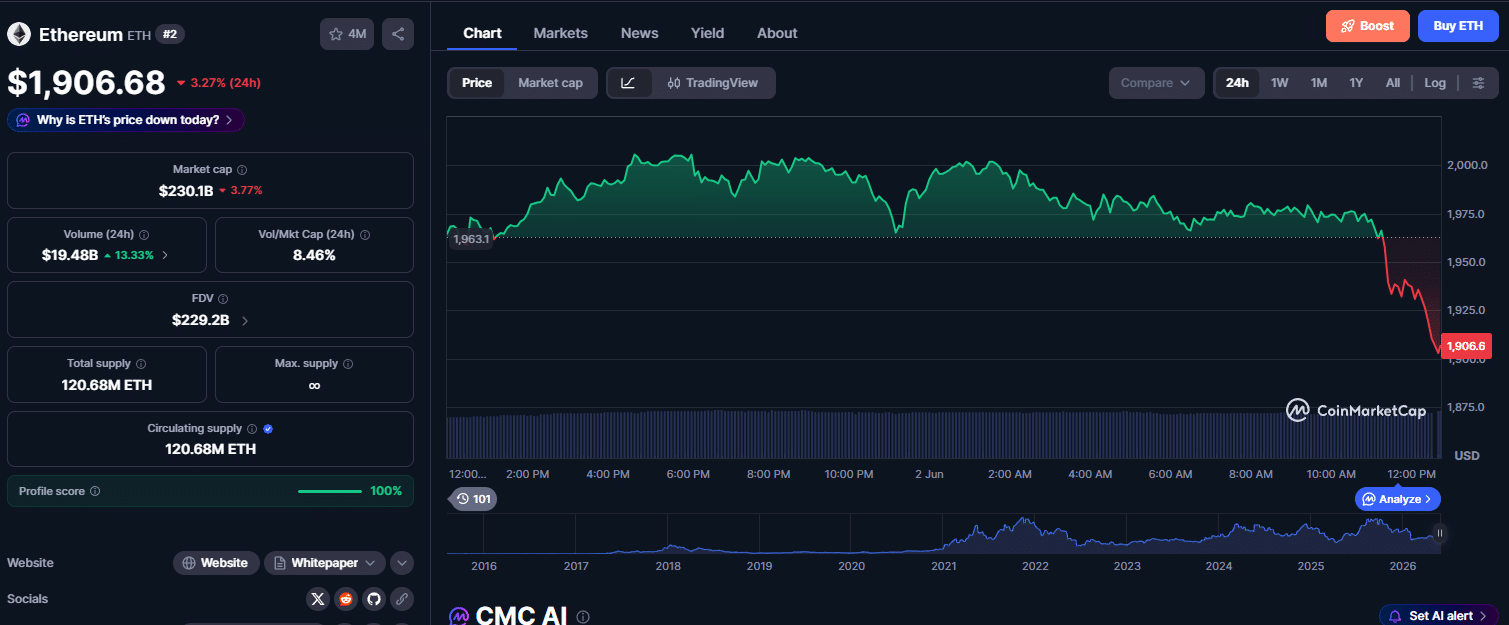Click the Volume (24h) info icon
Screen dimensions: 1509x625
coord(144,235)
